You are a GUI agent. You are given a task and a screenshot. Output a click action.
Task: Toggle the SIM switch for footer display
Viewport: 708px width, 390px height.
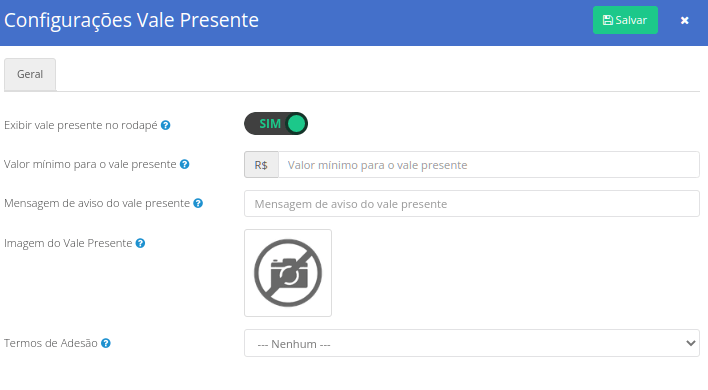click(x=276, y=124)
